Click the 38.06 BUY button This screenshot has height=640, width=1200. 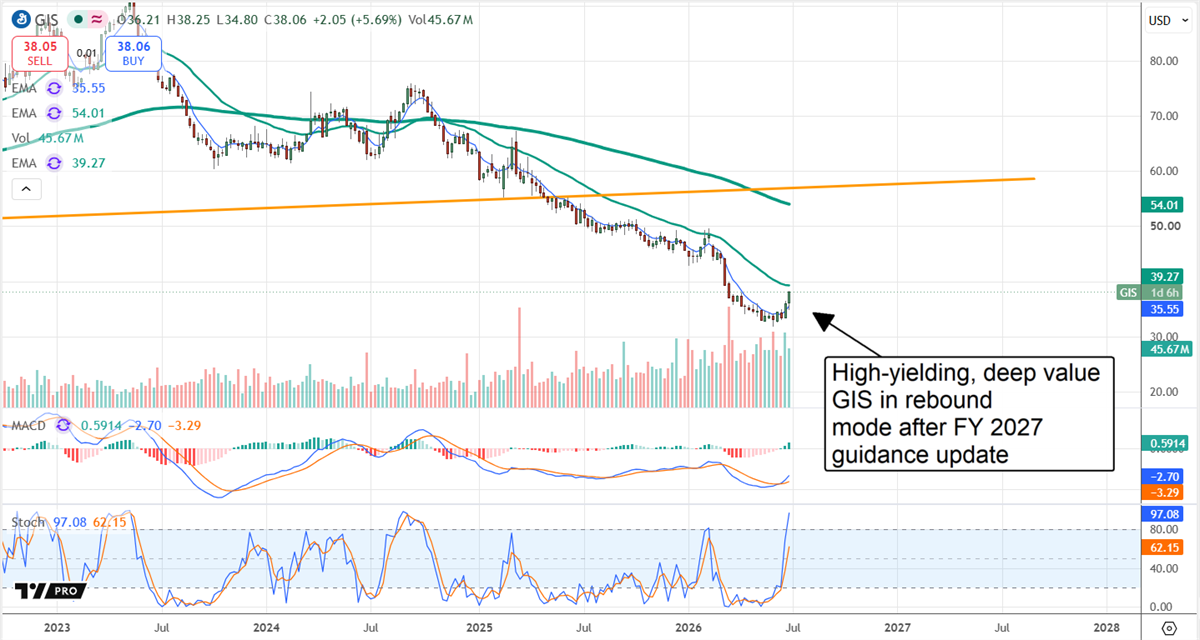click(x=133, y=53)
